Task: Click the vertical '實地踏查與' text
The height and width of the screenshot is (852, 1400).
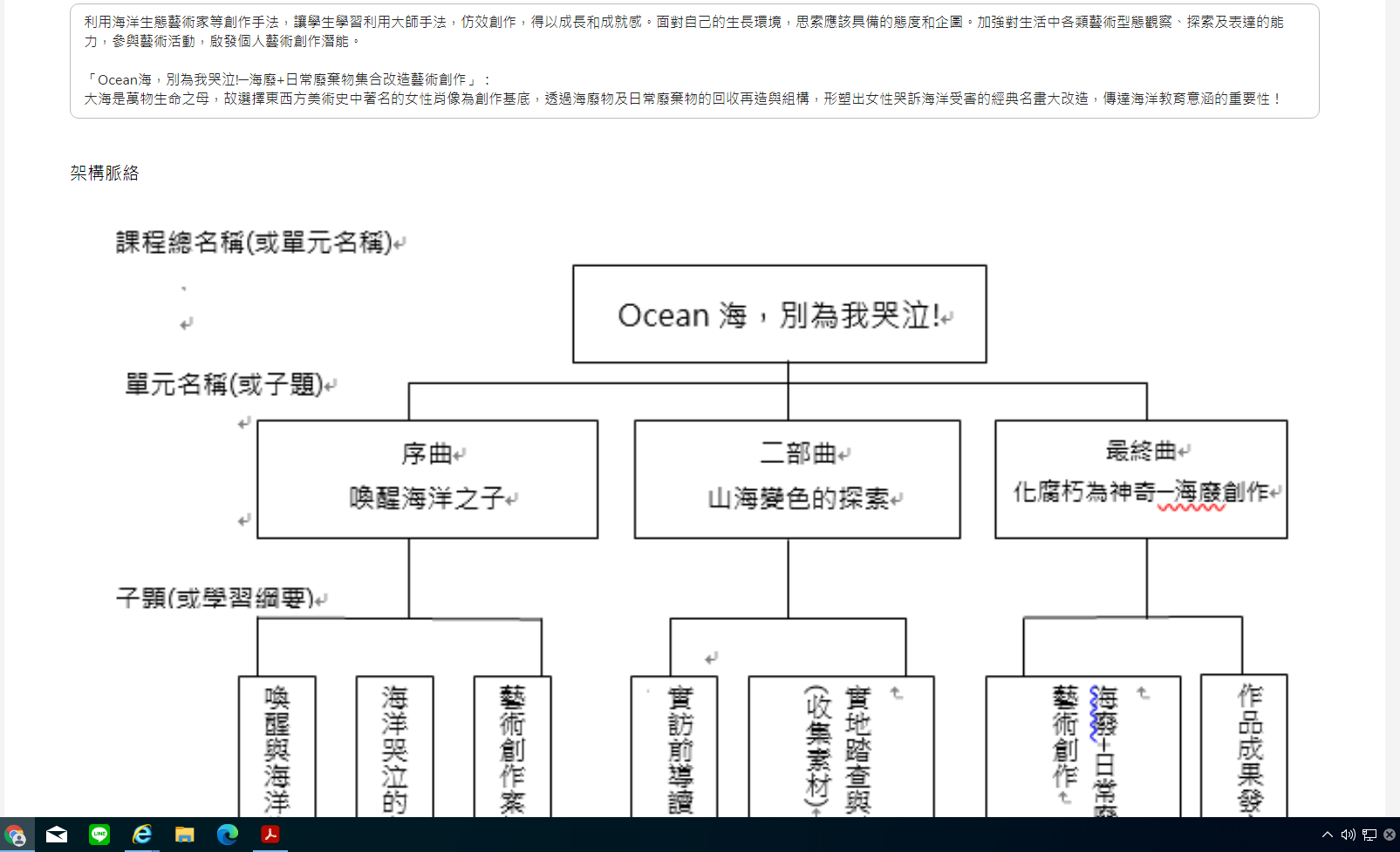Action: (x=857, y=751)
